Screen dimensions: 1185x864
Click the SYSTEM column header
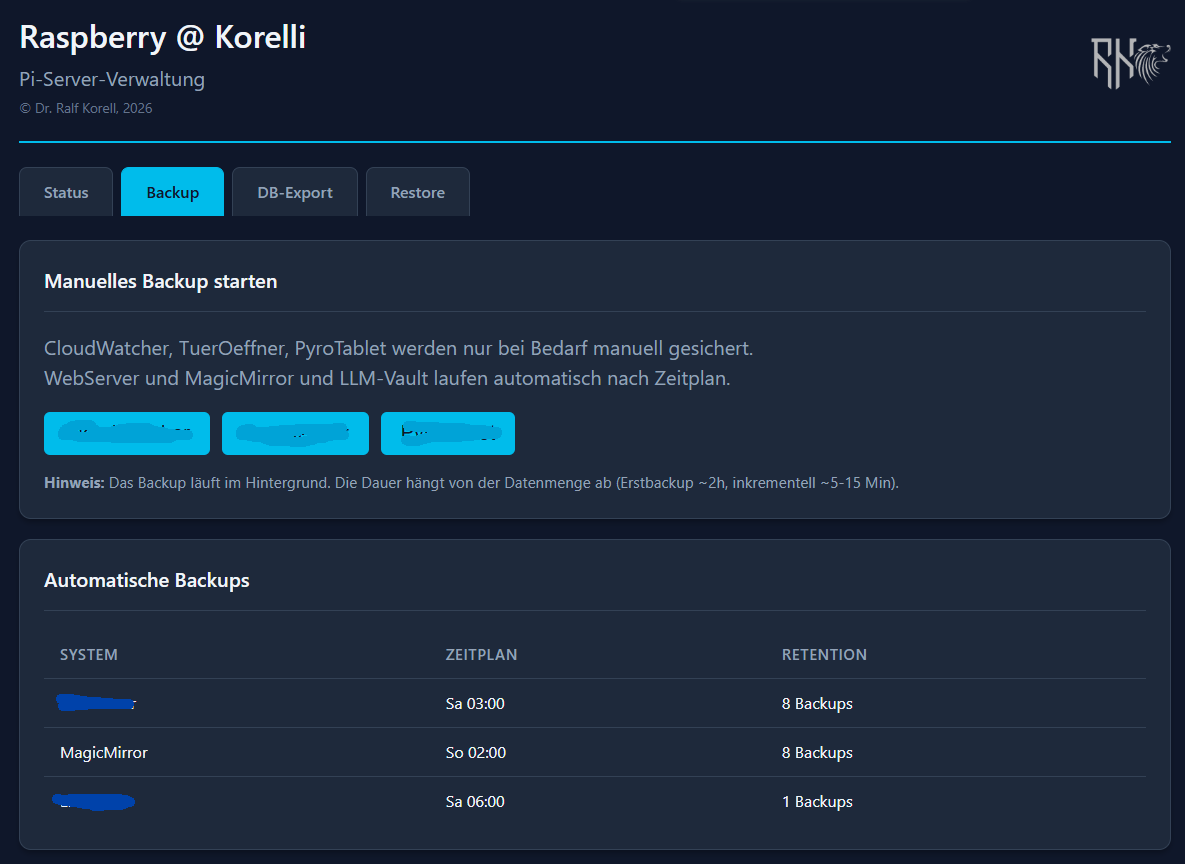(88, 655)
